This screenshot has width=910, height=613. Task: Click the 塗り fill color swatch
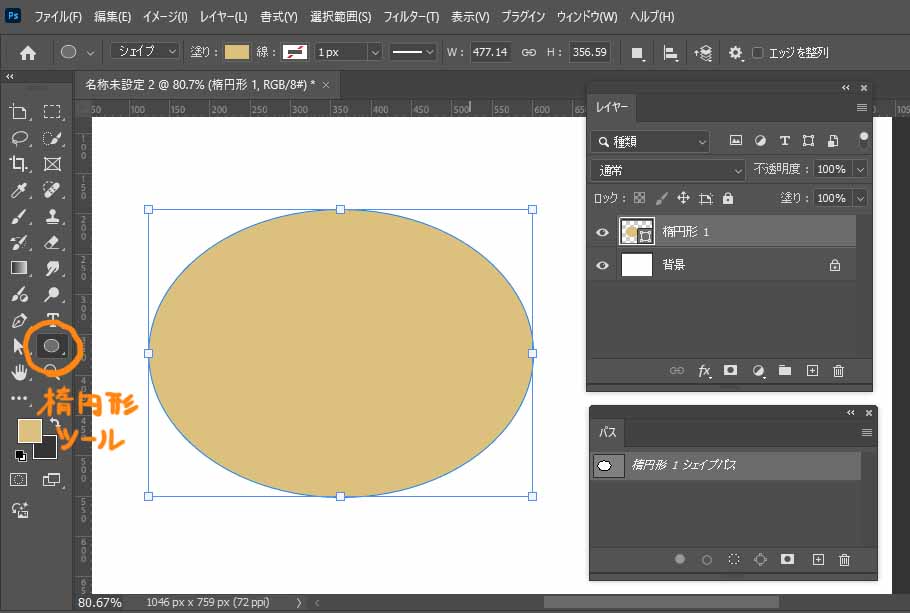tap(237, 52)
